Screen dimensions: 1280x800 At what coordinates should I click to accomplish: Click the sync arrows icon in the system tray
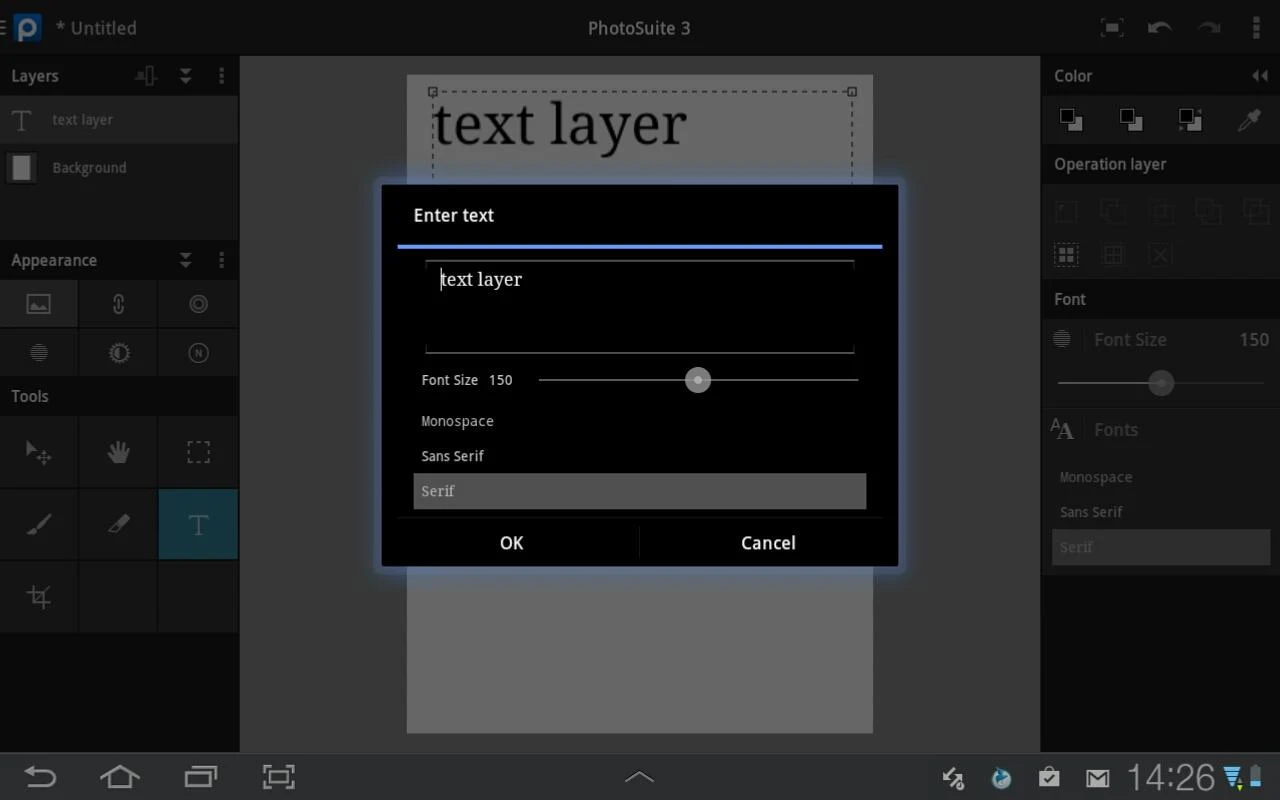[x=953, y=778]
